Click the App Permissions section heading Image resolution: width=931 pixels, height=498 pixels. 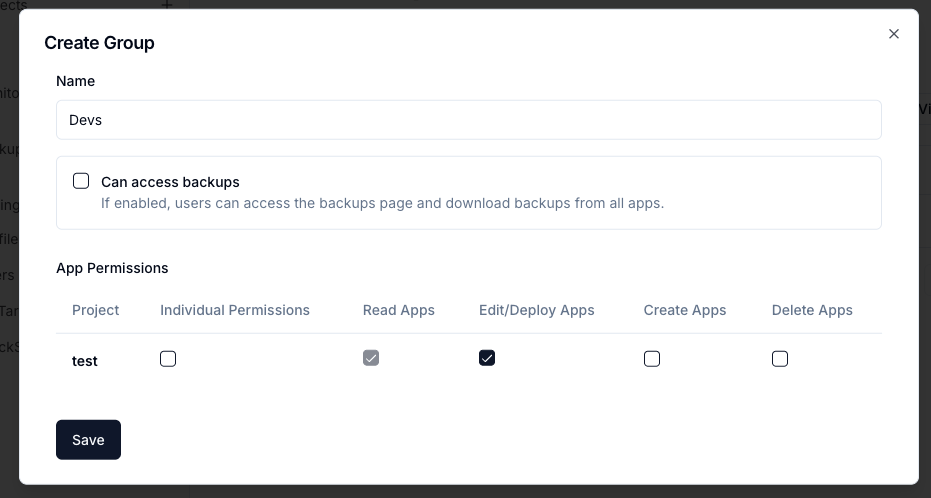(x=112, y=268)
